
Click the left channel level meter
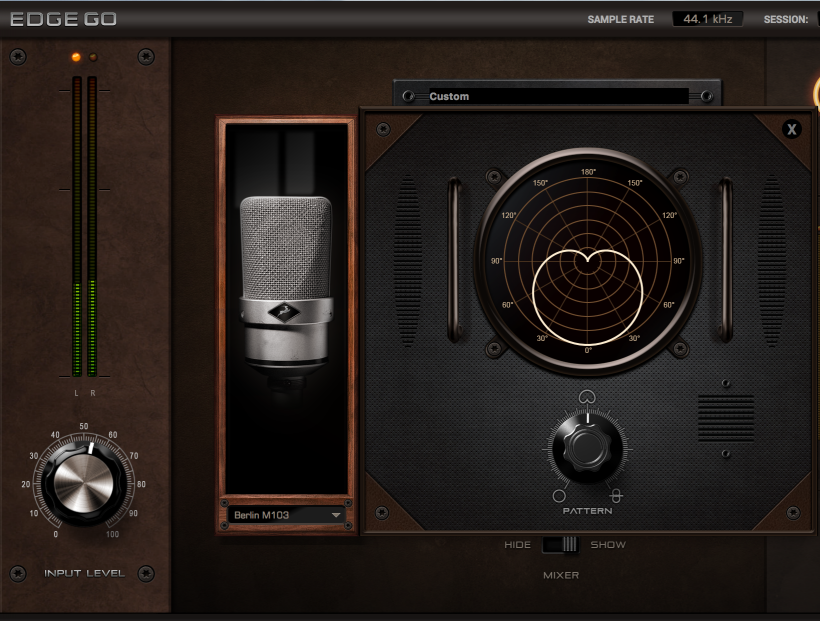click(77, 227)
